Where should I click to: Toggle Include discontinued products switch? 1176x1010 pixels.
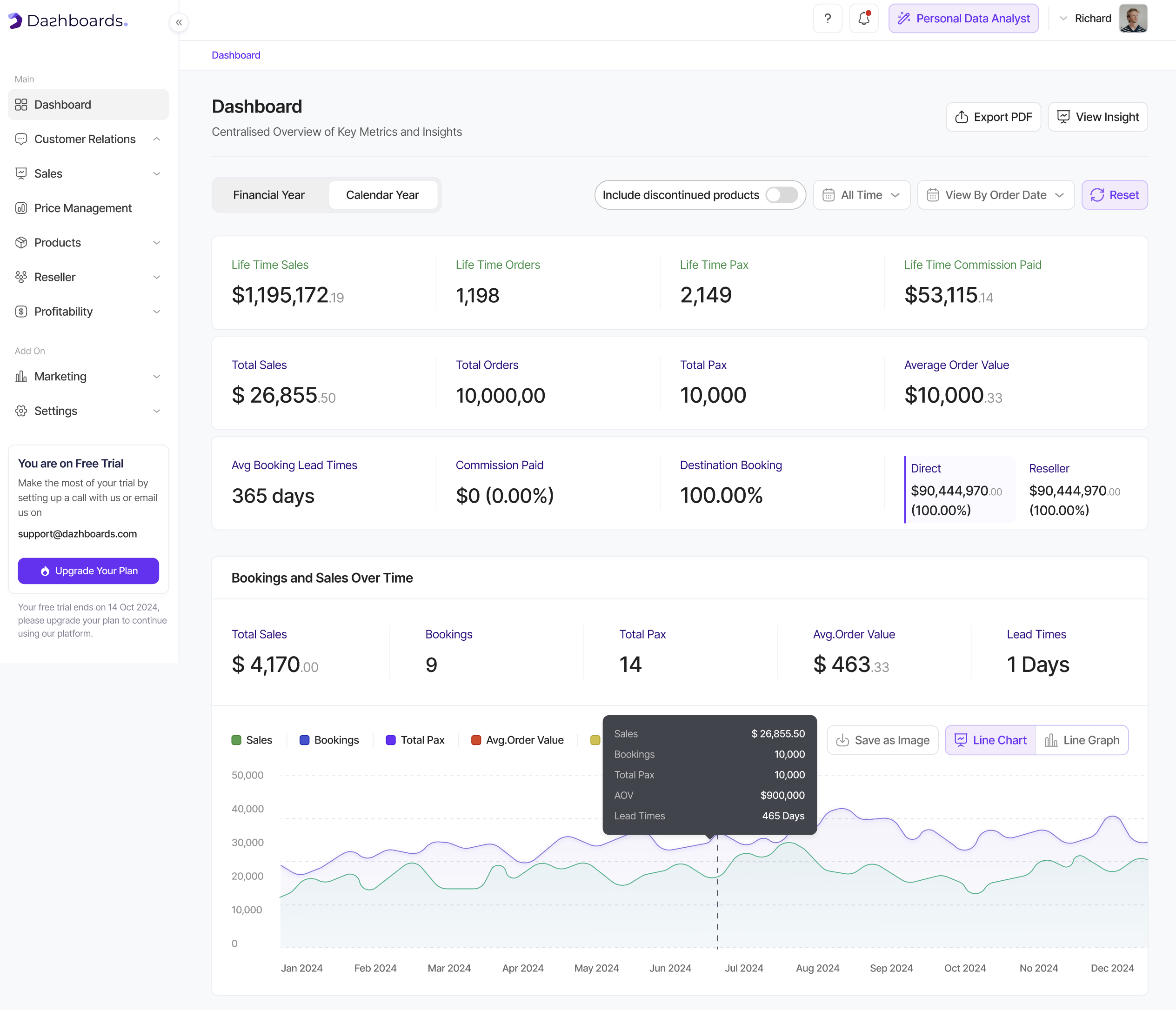[782, 195]
